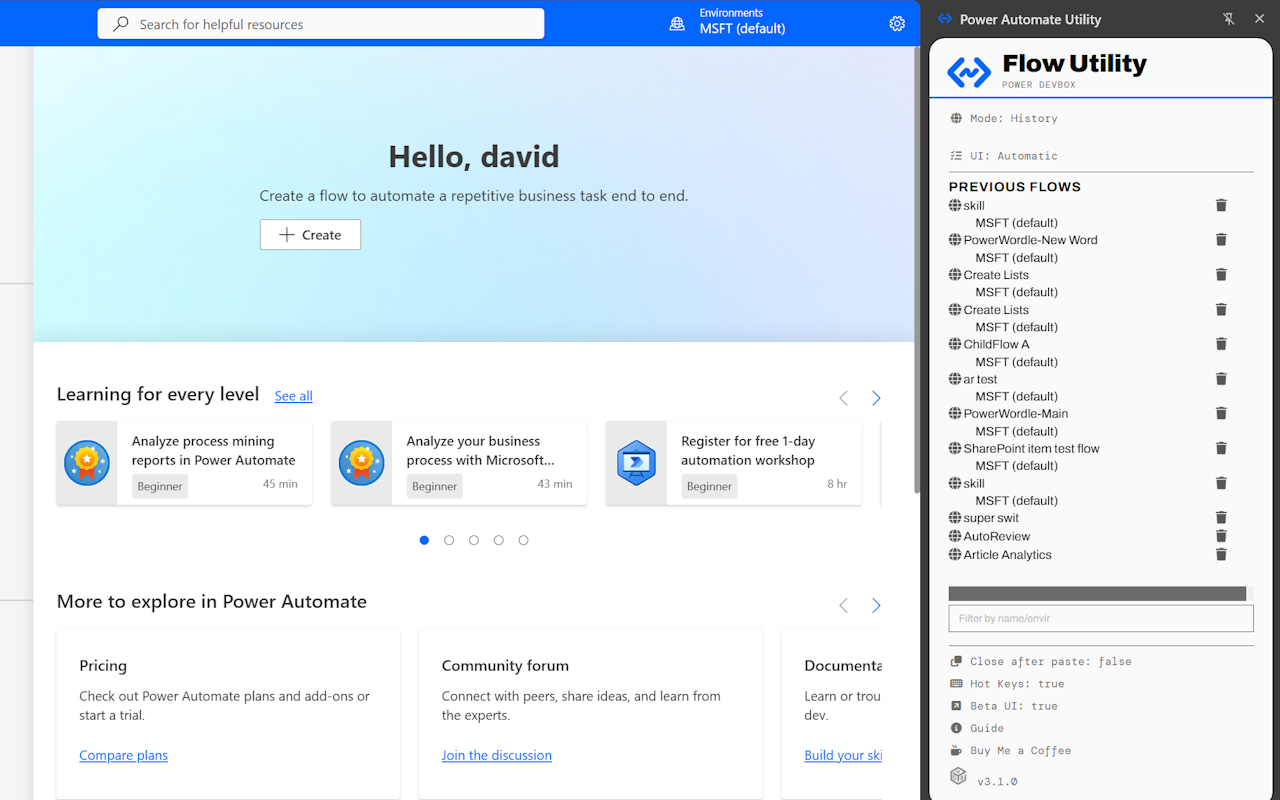Select the ar test flow name

[980, 379]
